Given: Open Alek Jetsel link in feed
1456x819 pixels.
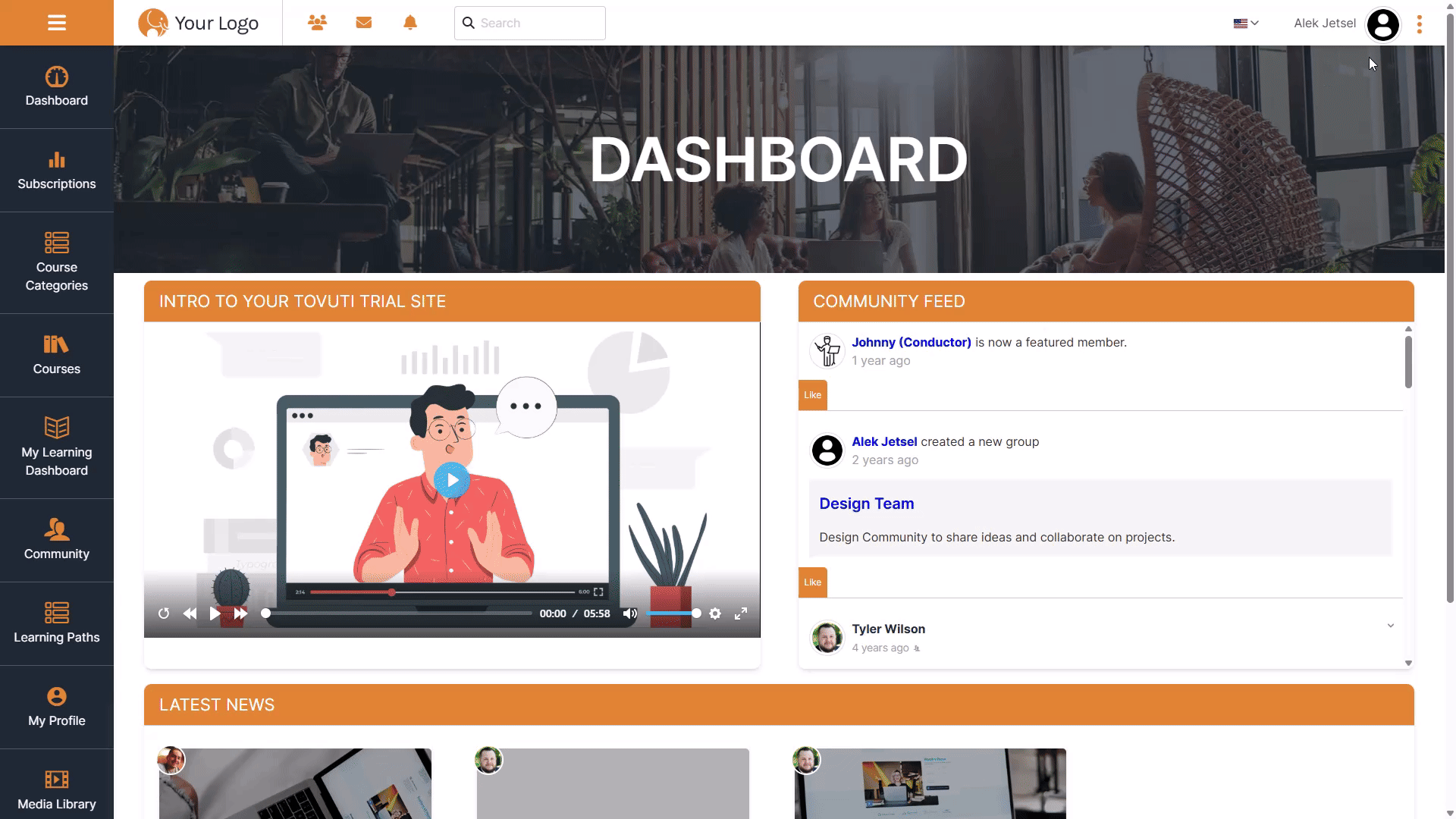Looking at the screenshot, I should click(884, 442).
